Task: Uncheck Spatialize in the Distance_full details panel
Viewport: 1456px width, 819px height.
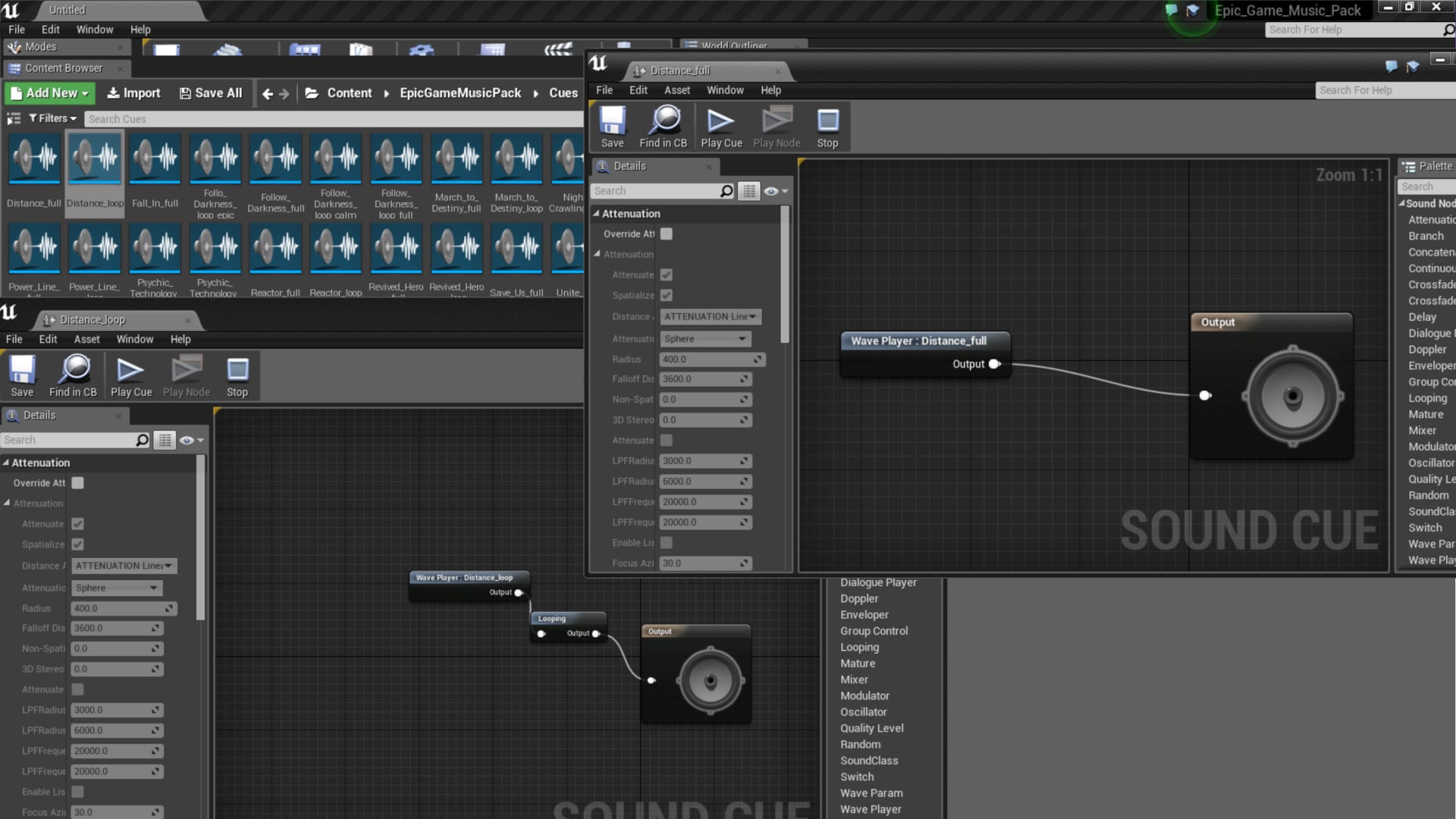Action: [666, 295]
